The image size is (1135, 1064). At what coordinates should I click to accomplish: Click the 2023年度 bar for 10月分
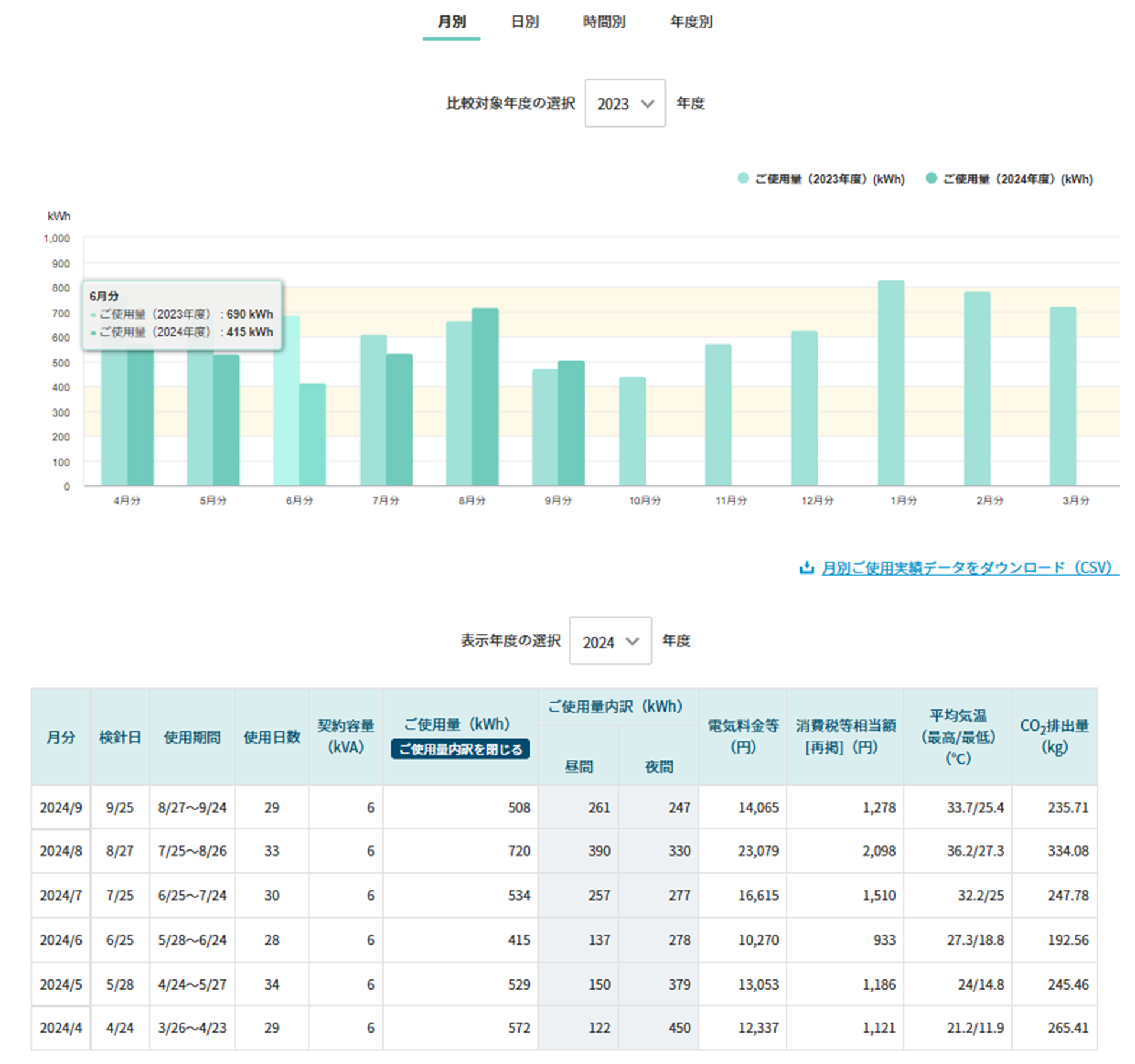632,432
